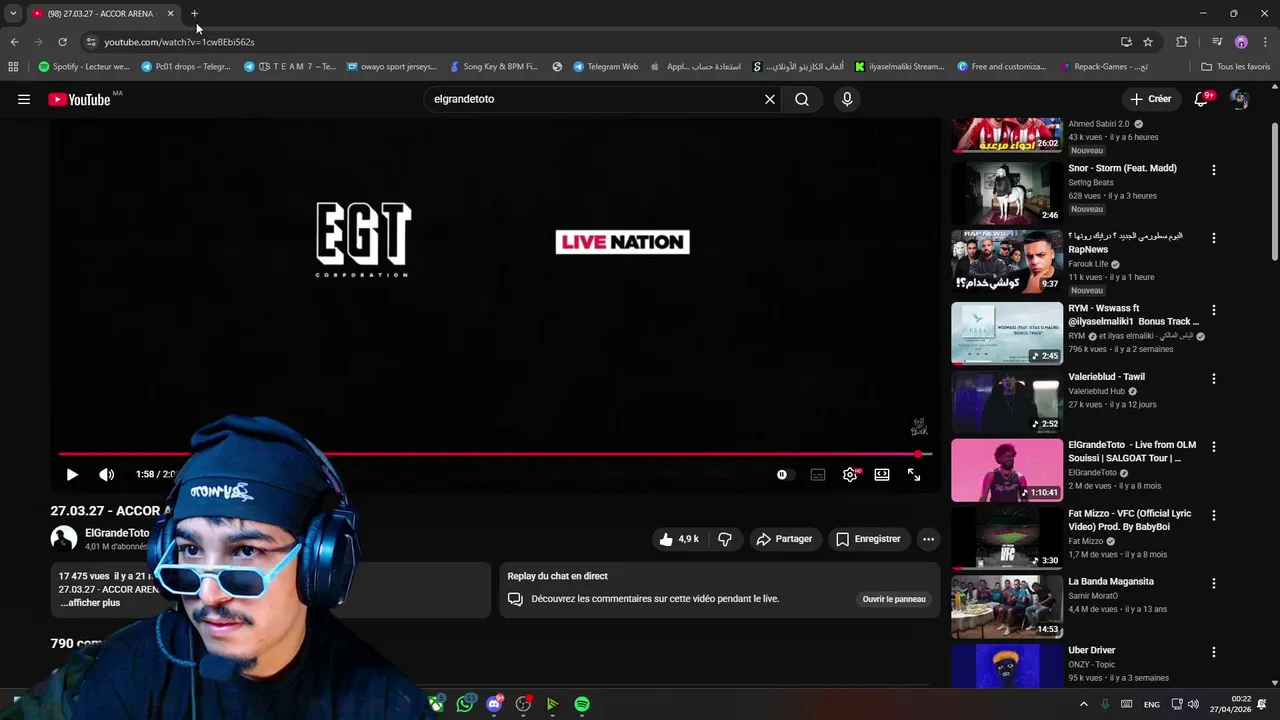Open Tous les favoris folder
The height and width of the screenshot is (720, 1280).
pyautogui.click(x=1236, y=67)
